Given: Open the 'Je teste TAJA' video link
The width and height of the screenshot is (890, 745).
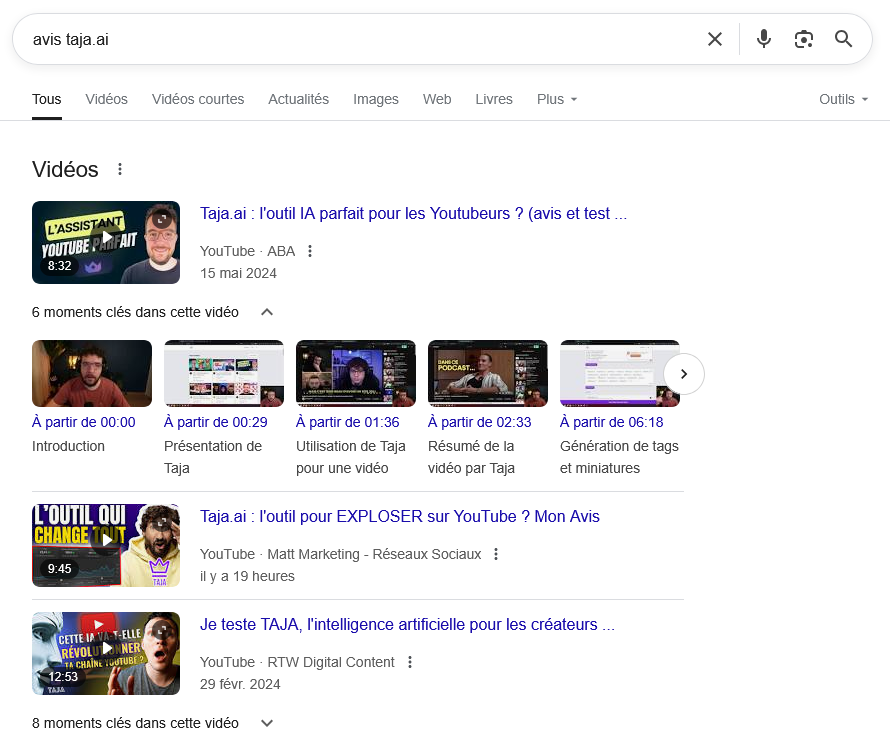Looking at the screenshot, I should [x=407, y=625].
